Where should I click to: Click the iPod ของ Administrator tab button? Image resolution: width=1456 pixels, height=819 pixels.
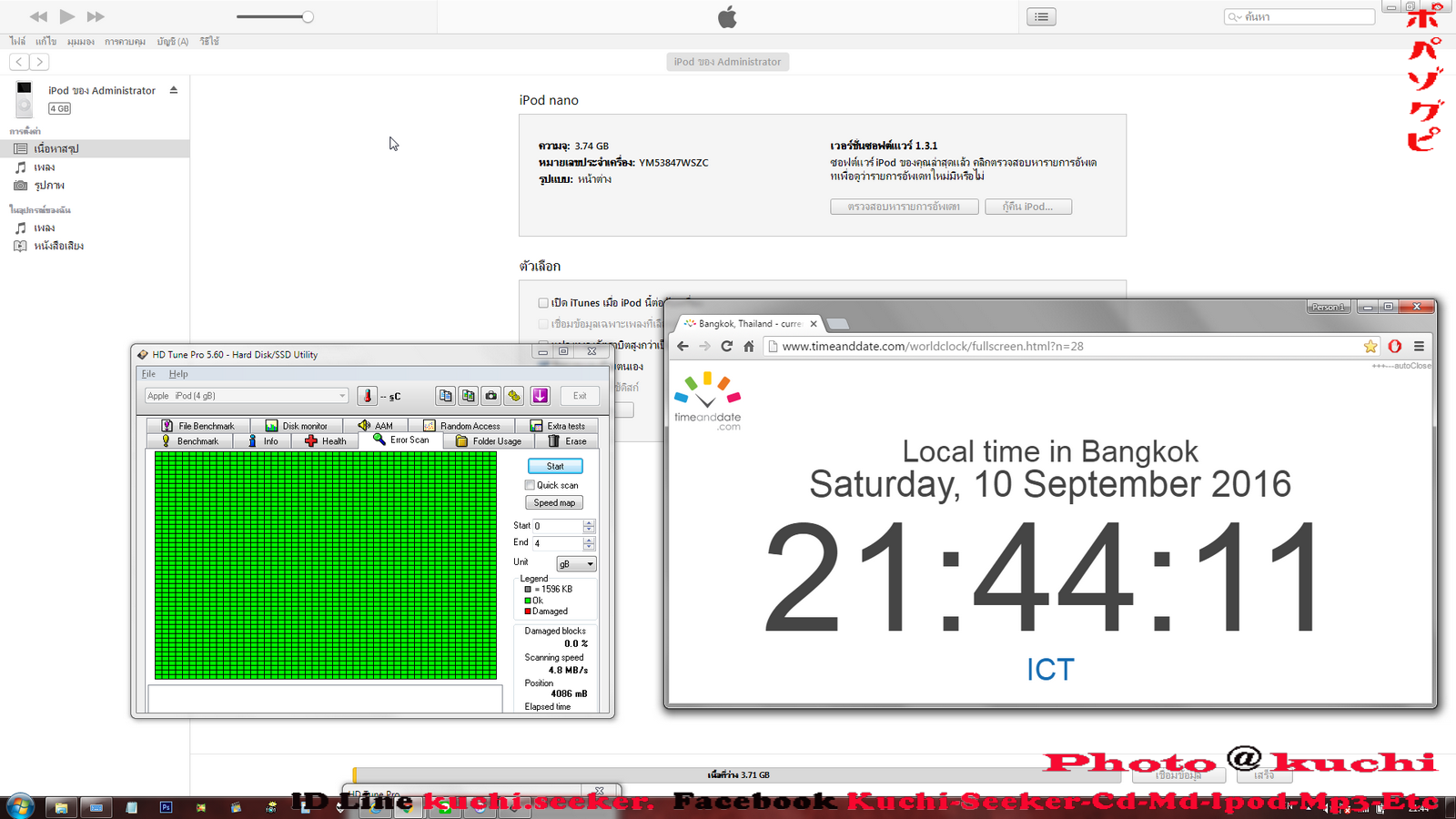(x=727, y=62)
